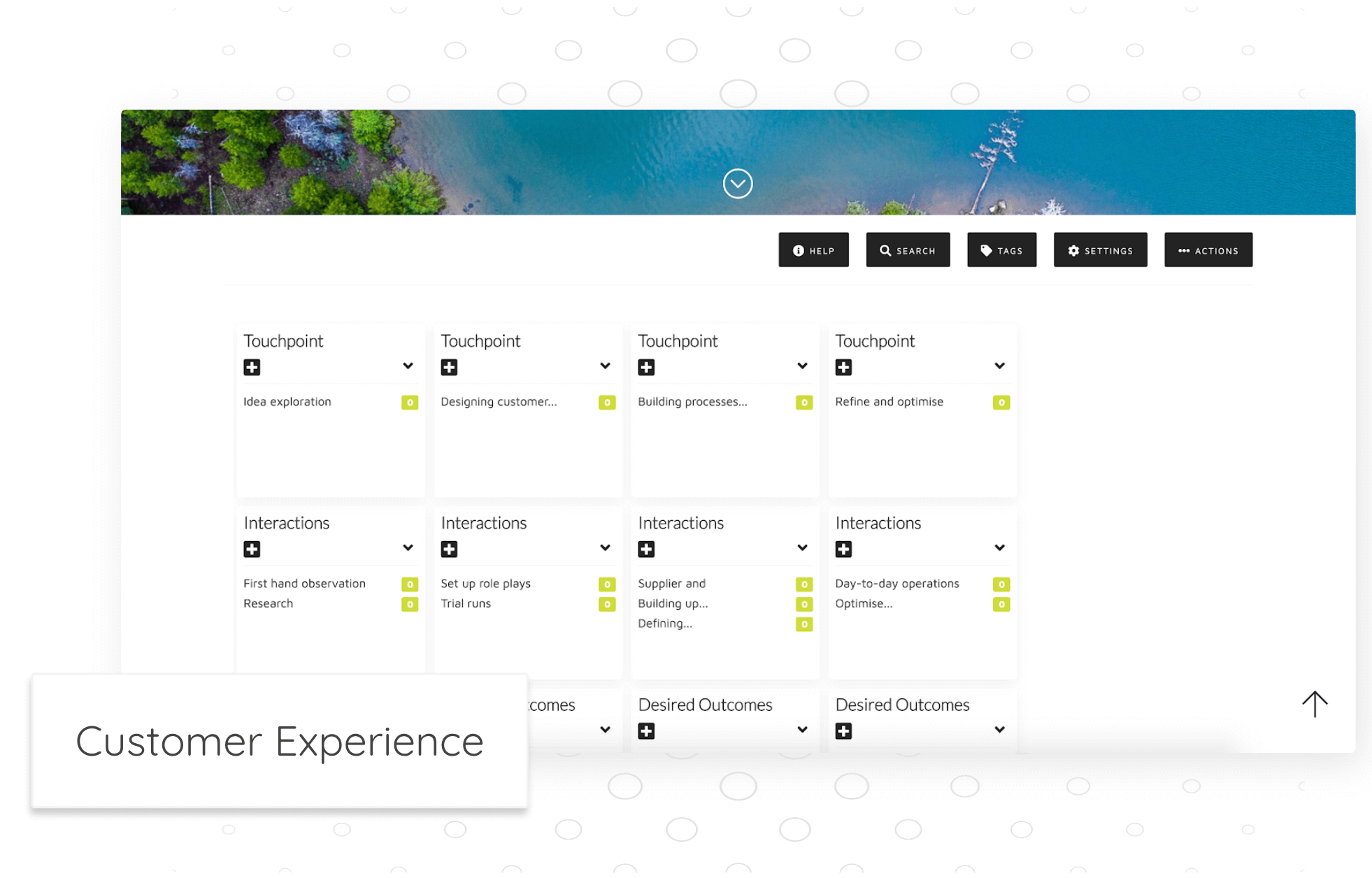Add interaction in second Interactions card
The width and height of the screenshot is (1372, 878).
pos(449,549)
